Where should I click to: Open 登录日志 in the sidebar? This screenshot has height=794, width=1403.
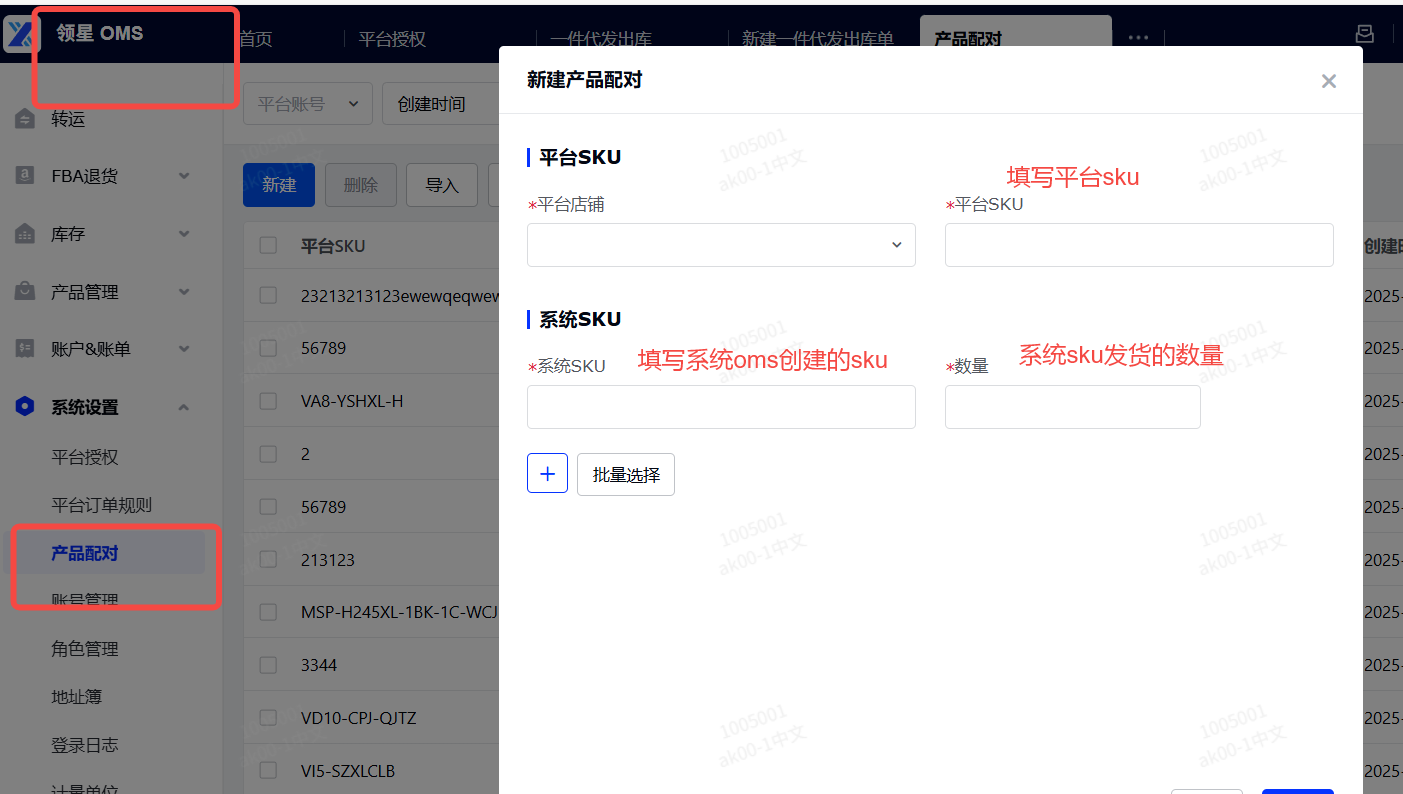(x=85, y=745)
